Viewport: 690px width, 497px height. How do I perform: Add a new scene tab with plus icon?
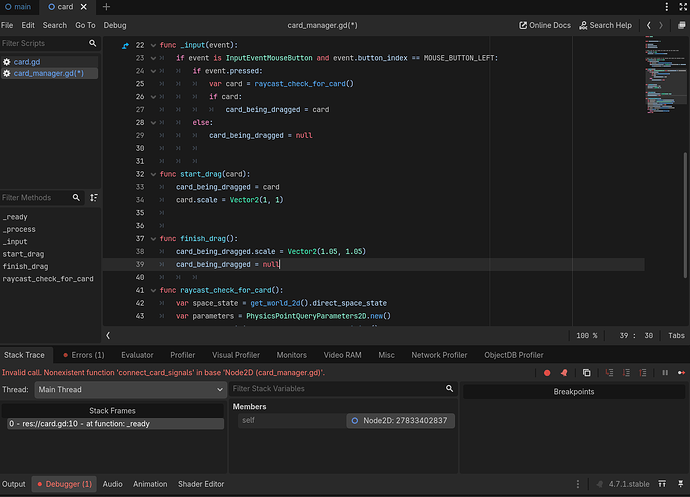(x=106, y=7)
